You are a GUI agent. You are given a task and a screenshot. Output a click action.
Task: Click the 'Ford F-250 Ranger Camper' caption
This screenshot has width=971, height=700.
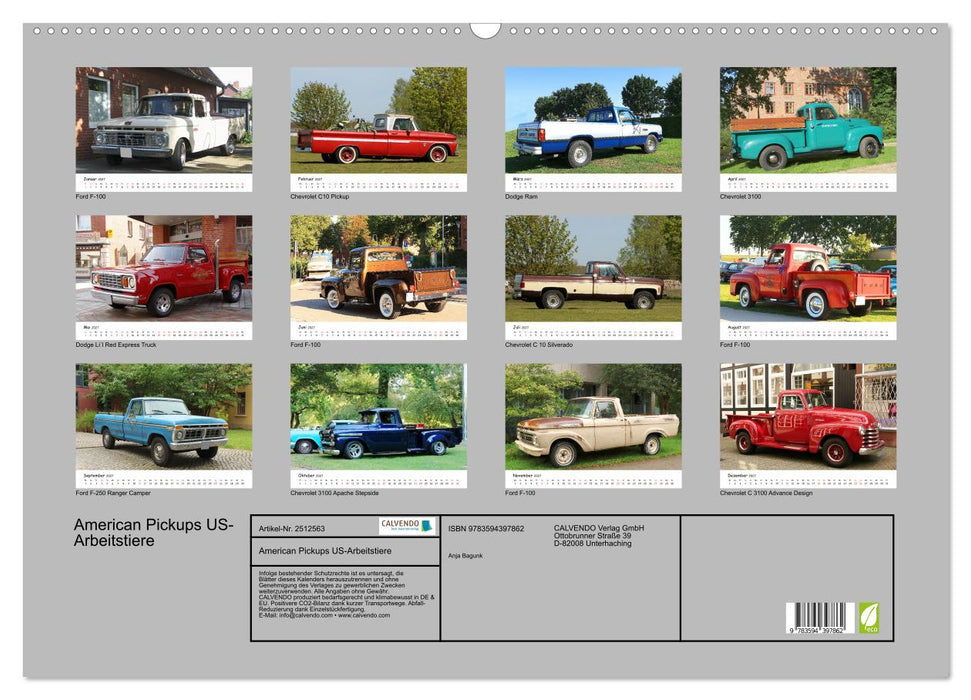(x=113, y=493)
